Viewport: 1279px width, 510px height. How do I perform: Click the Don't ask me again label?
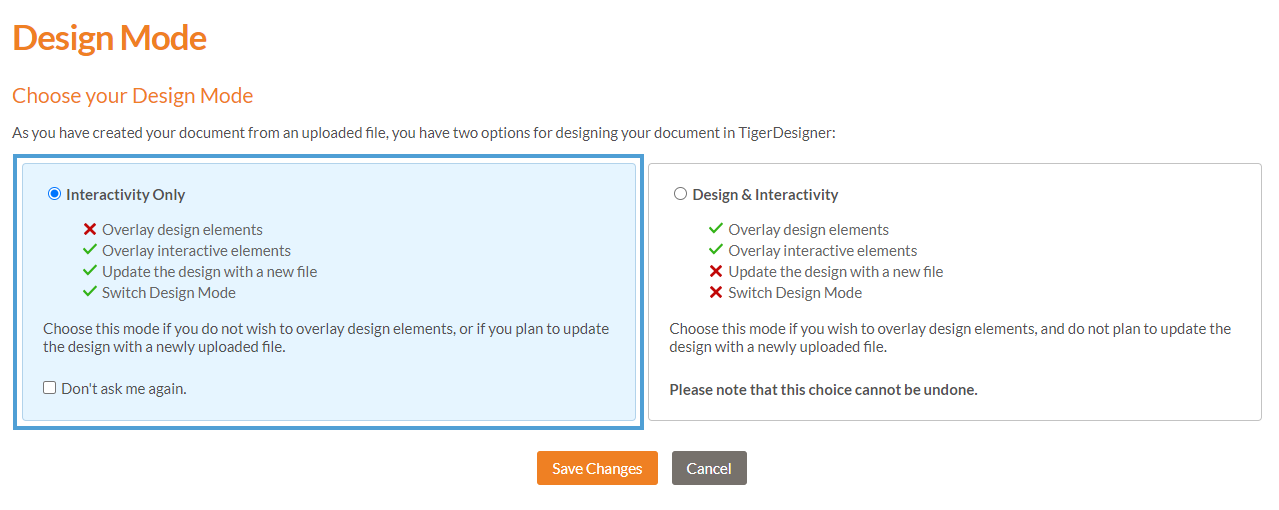[124, 389]
